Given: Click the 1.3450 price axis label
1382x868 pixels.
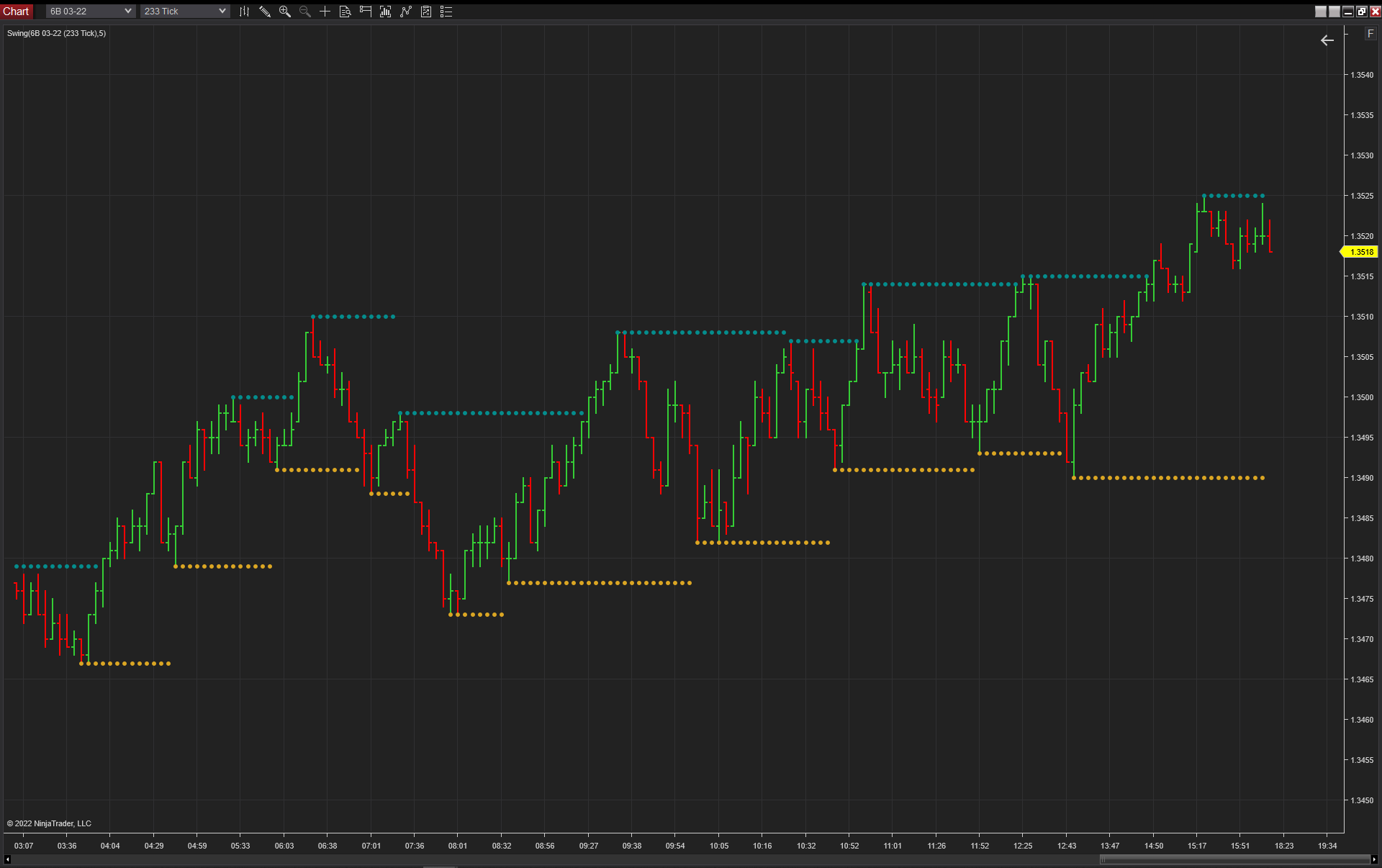Looking at the screenshot, I should pyautogui.click(x=1362, y=800).
